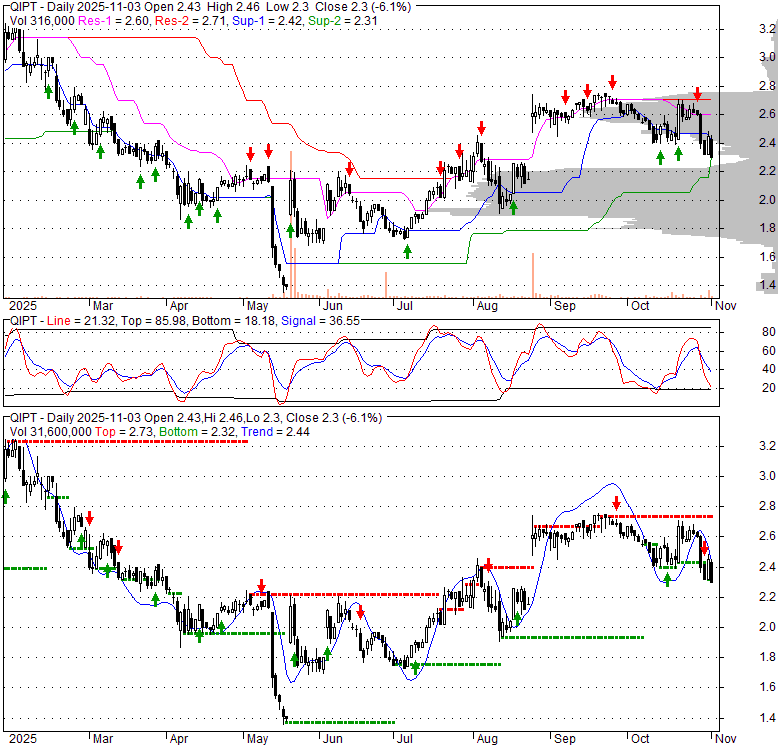Click 'Trend = 2.44' in bottom chart legend
780x745 pixels.
click(275, 432)
